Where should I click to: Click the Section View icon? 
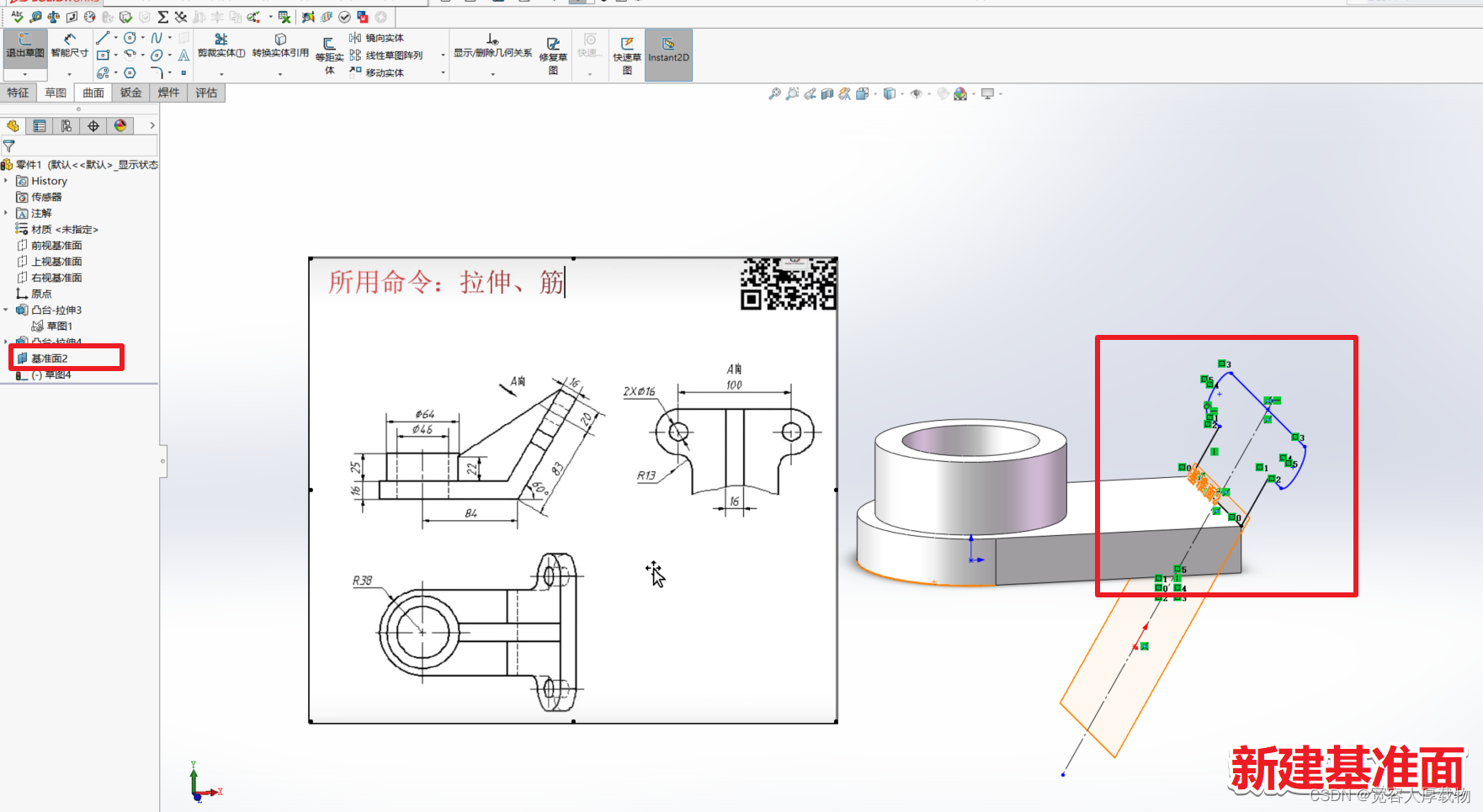click(827, 94)
